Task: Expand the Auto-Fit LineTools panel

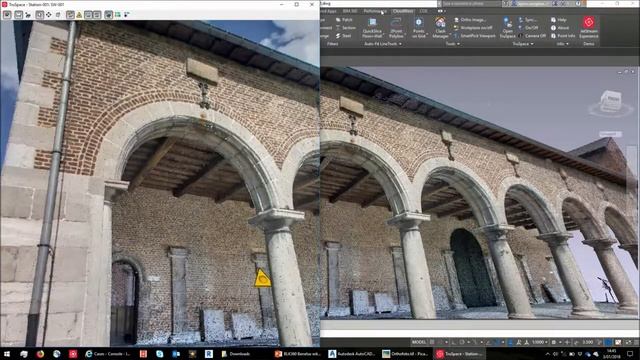Action: pyautogui.click(x=382, y=44)
